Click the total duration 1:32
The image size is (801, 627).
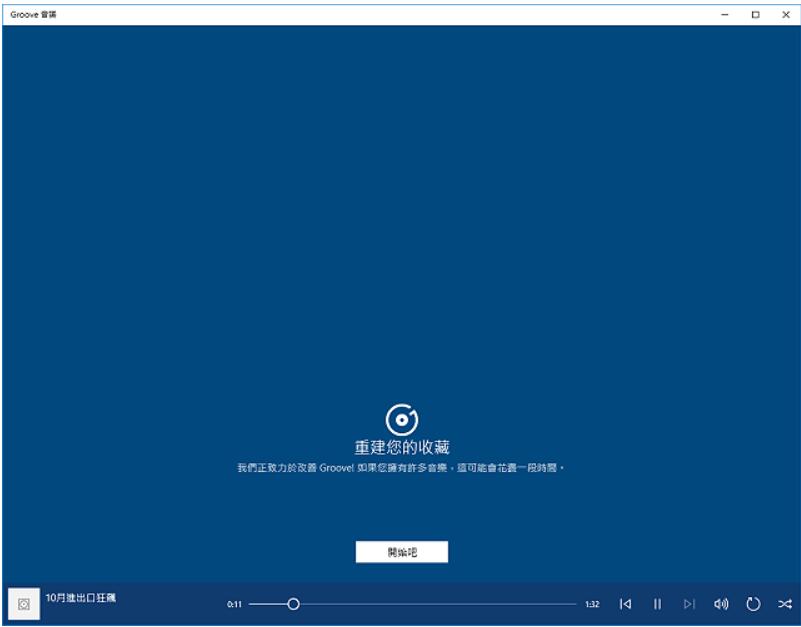(x=592, y=604)
